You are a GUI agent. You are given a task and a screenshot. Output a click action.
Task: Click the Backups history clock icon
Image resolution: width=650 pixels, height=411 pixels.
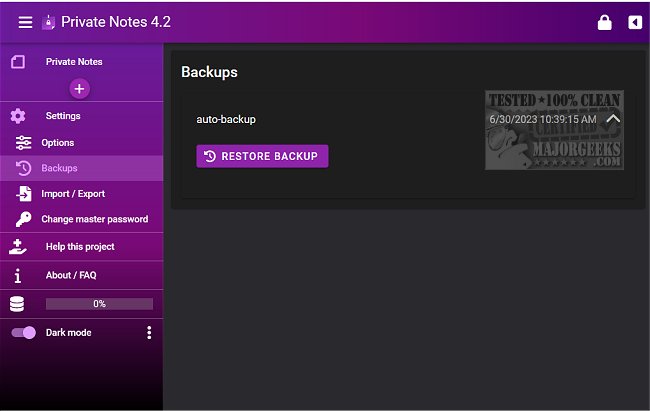[24, 168]
